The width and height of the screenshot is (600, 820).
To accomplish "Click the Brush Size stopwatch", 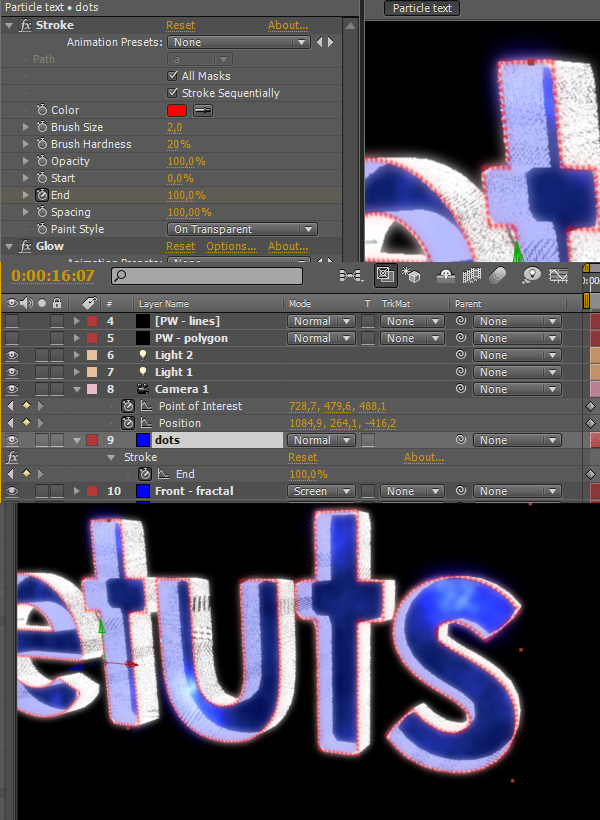I will click(x=42, y=127).
